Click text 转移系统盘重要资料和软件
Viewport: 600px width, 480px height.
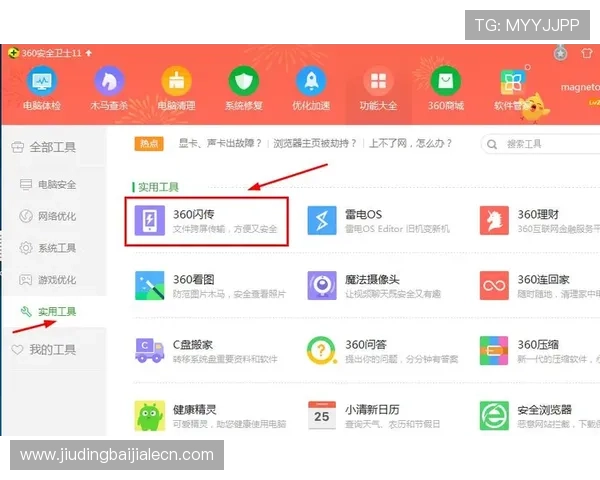[x=225, y=359]
